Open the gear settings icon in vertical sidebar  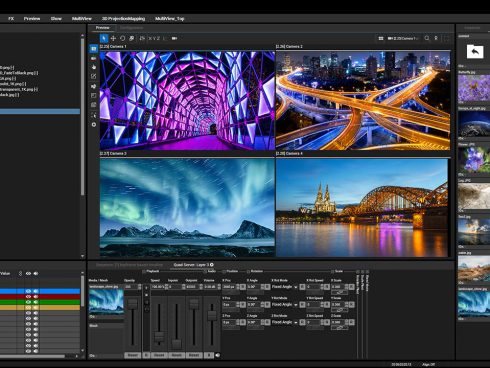point(94,124)
